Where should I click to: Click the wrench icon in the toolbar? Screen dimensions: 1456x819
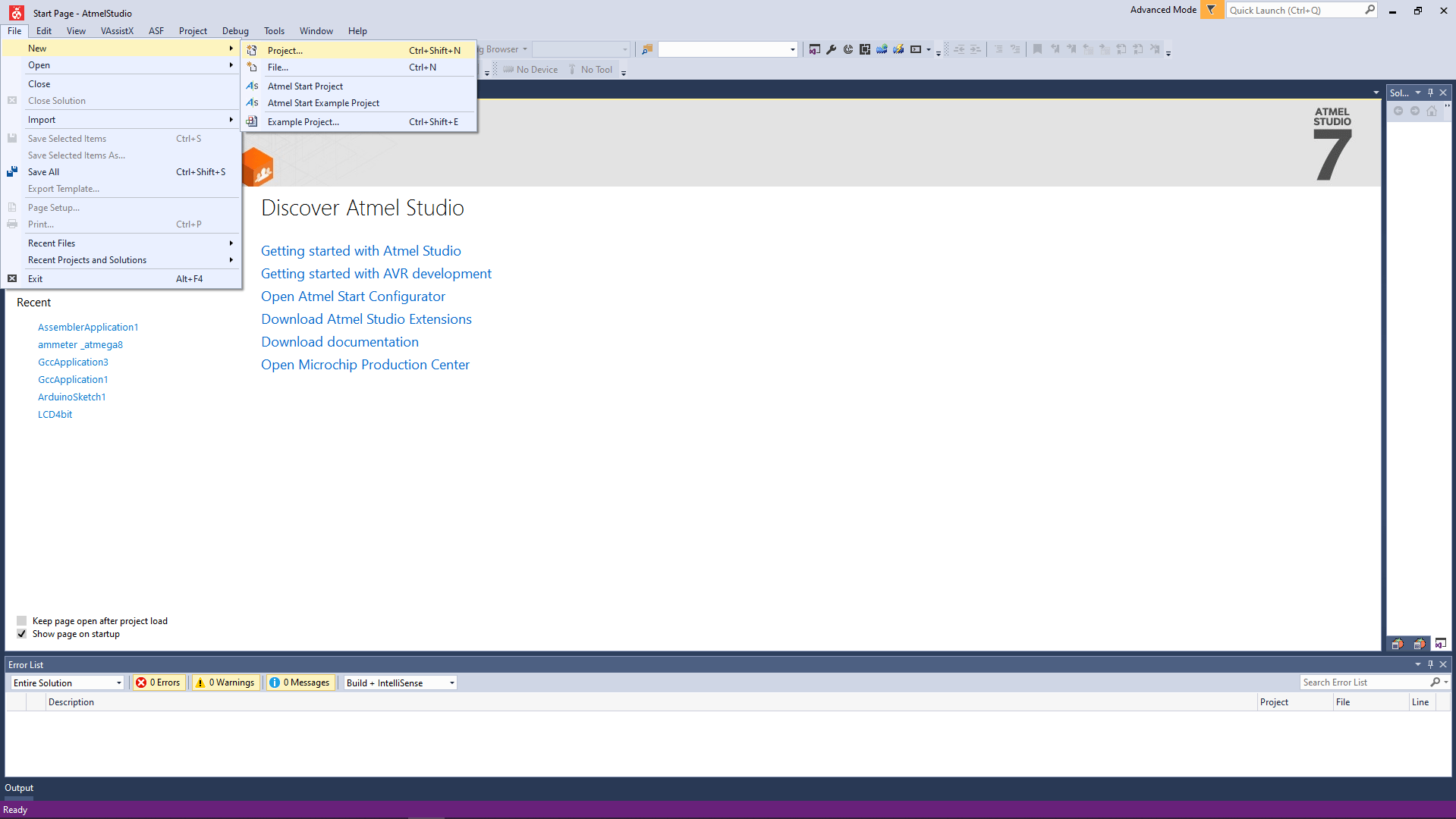pos(832,49)
